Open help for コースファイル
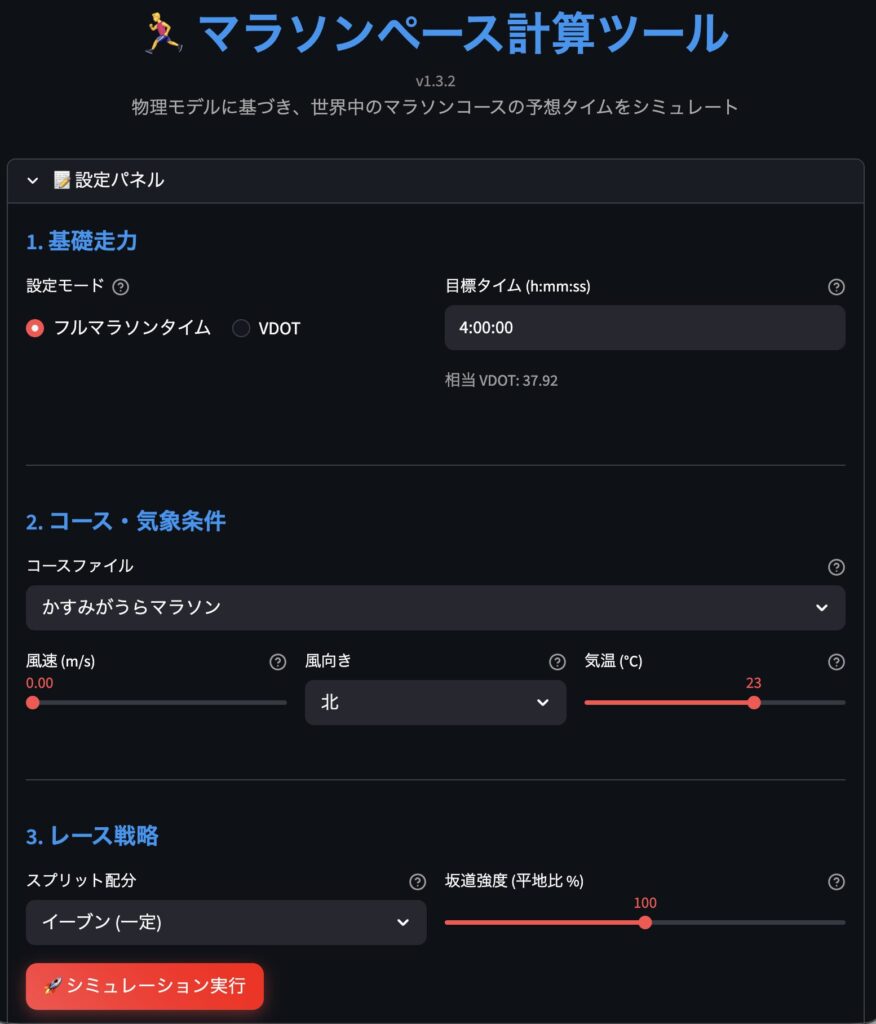The image size is (876, 1024). pos(837,566)
